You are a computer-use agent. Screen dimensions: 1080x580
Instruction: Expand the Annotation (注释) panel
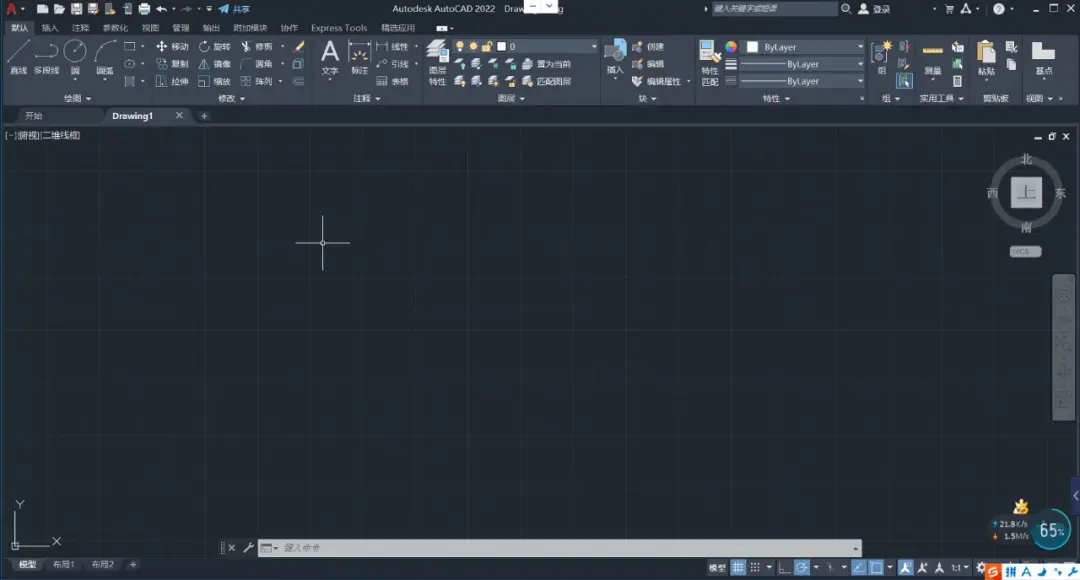coord(366,99)
